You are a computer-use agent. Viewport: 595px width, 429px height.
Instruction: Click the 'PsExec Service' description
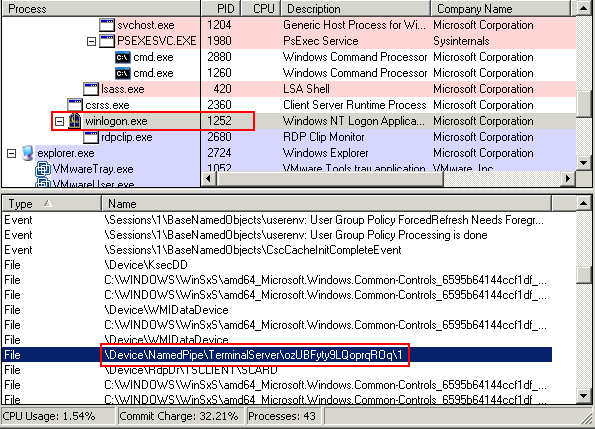[321, 41]
